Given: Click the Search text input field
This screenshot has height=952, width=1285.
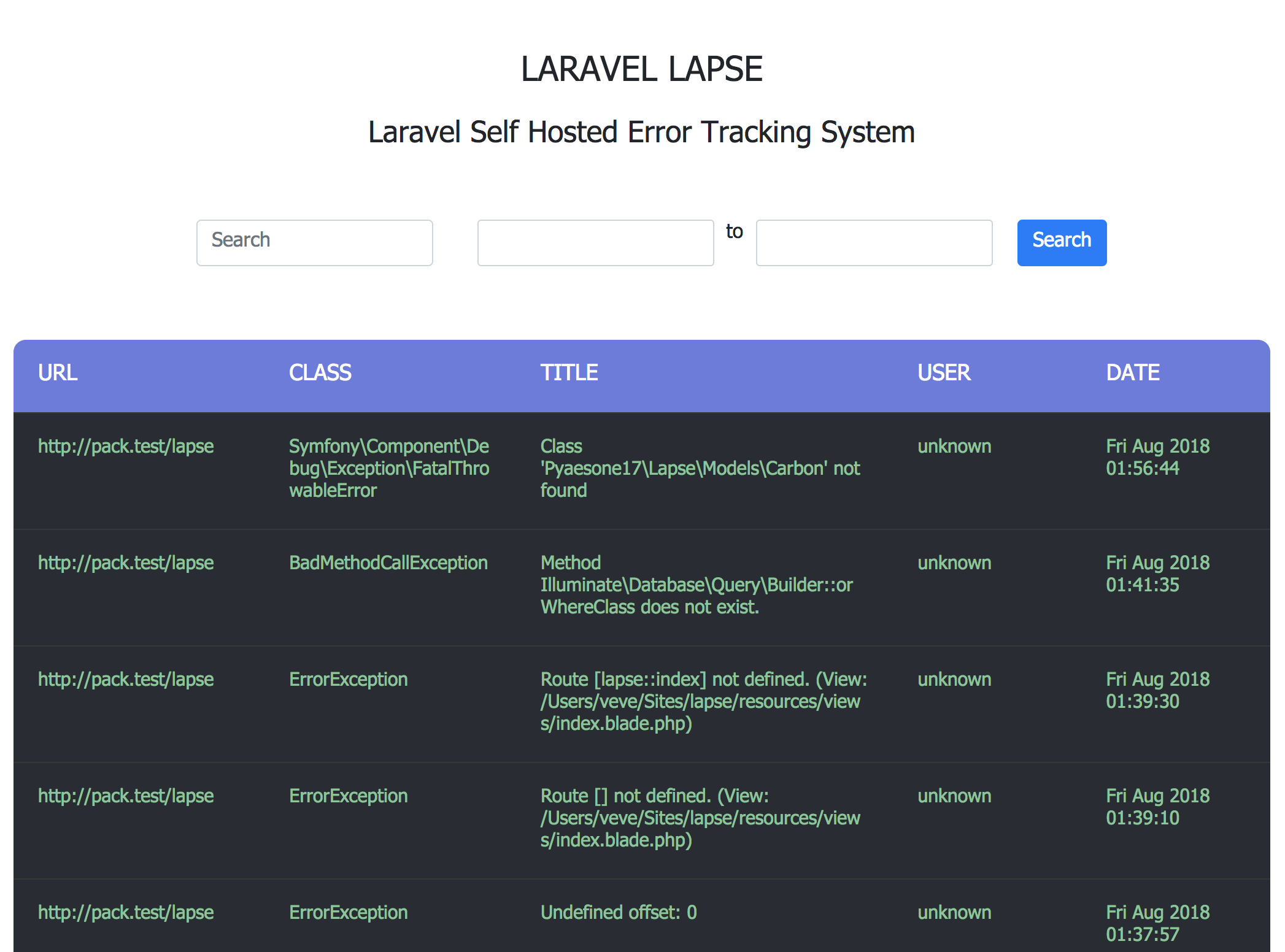Looking at the screenshot, I should point(314,242).
